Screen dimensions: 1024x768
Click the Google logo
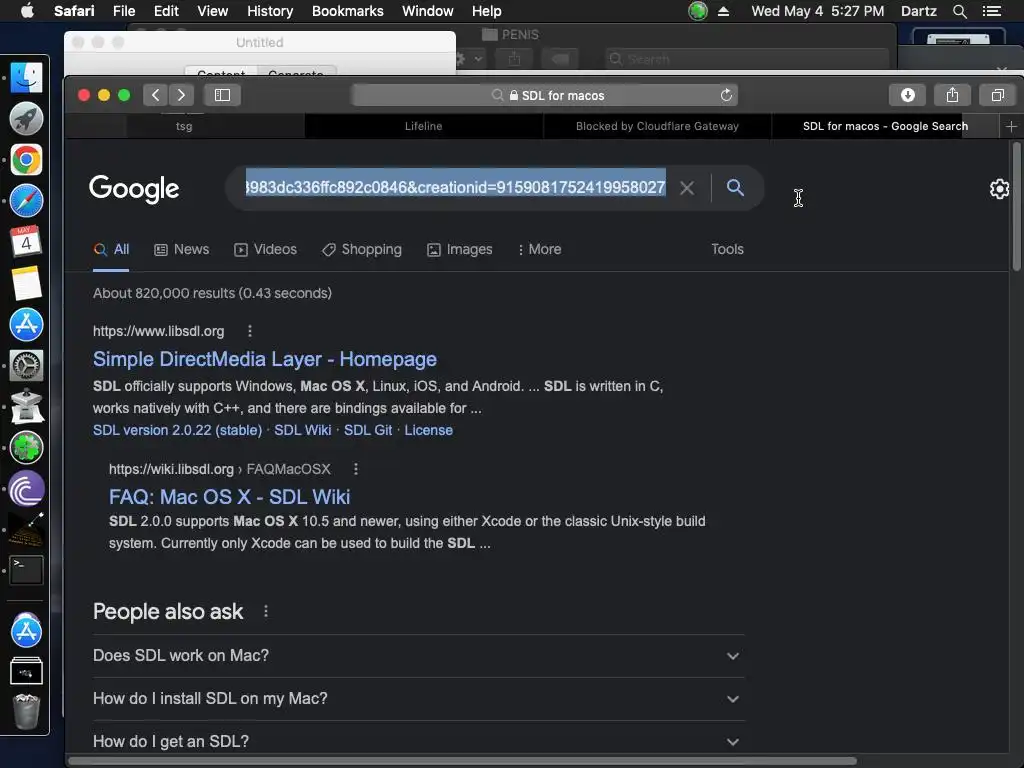(134, 189)
